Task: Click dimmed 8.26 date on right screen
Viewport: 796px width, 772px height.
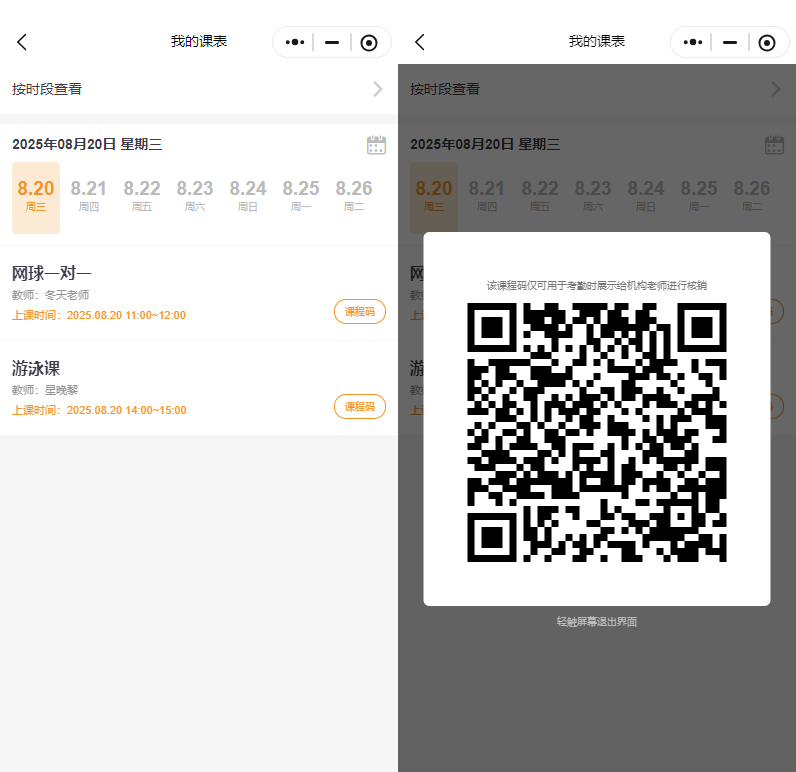Action: point(752,195)
